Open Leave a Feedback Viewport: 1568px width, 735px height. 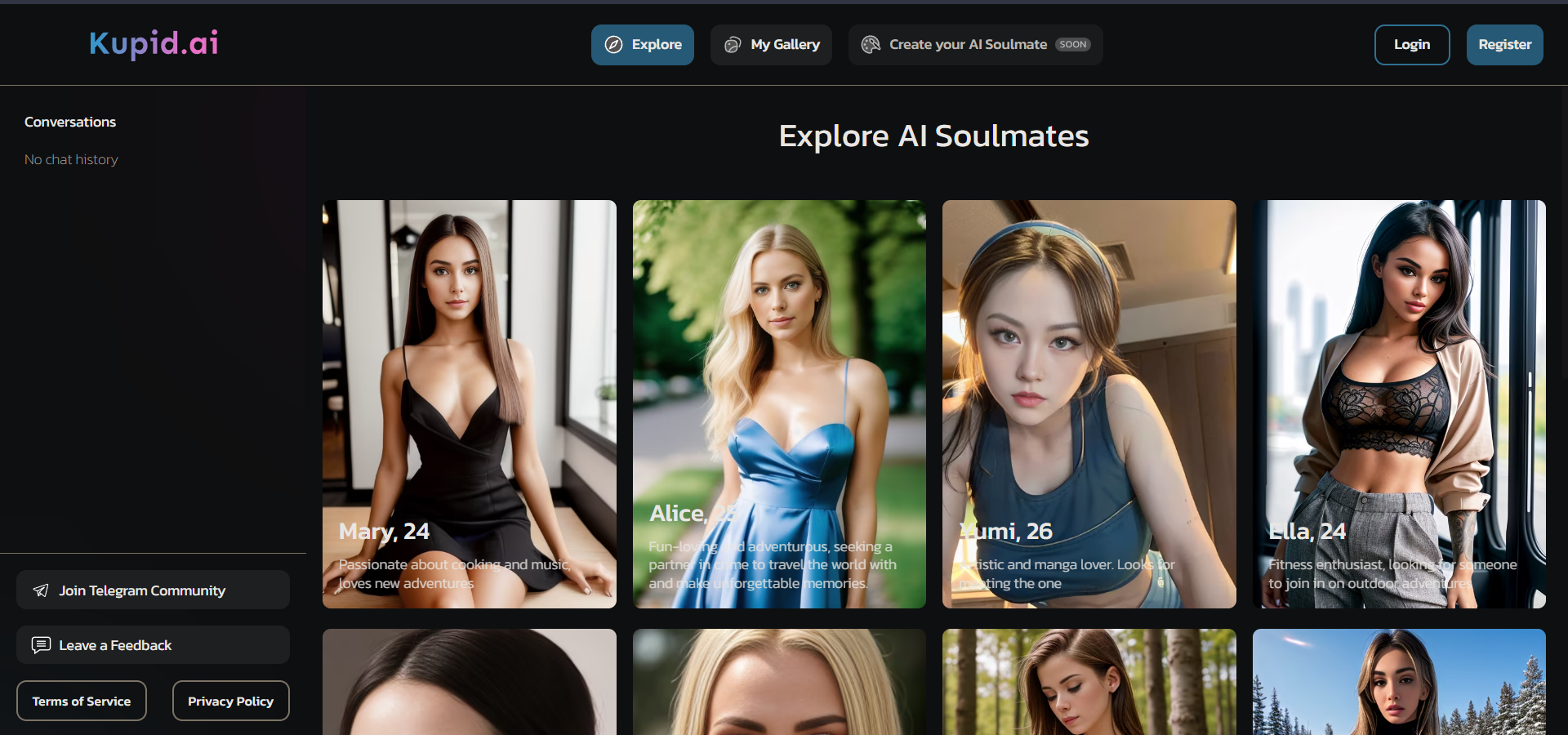click(x=153, y=645)
